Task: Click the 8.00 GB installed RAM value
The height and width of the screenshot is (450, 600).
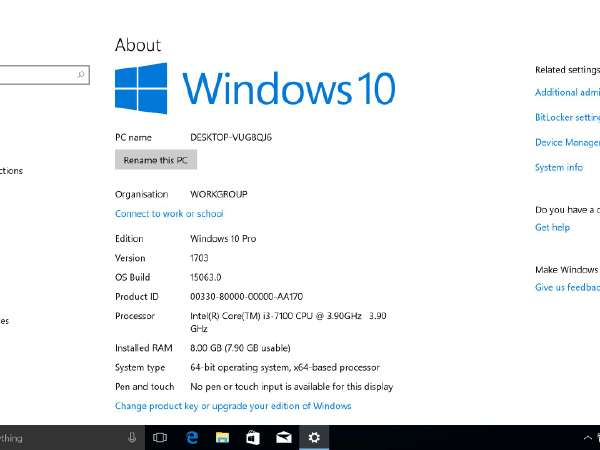Action: pos(240,348)
